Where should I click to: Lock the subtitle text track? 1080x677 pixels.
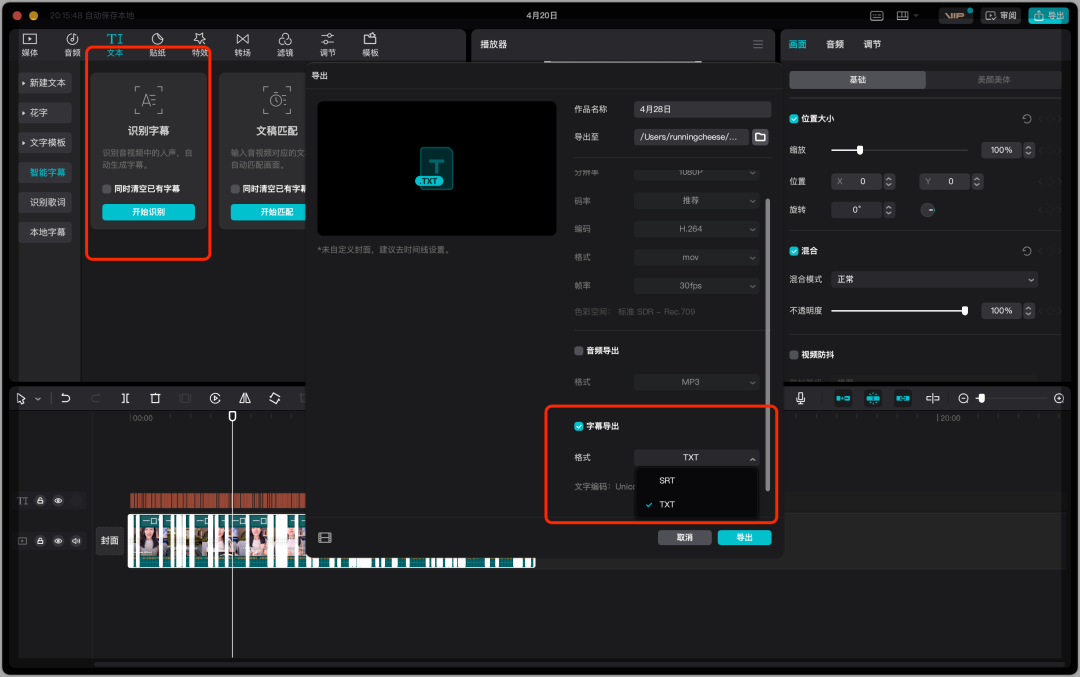click(x=41, y=500)
